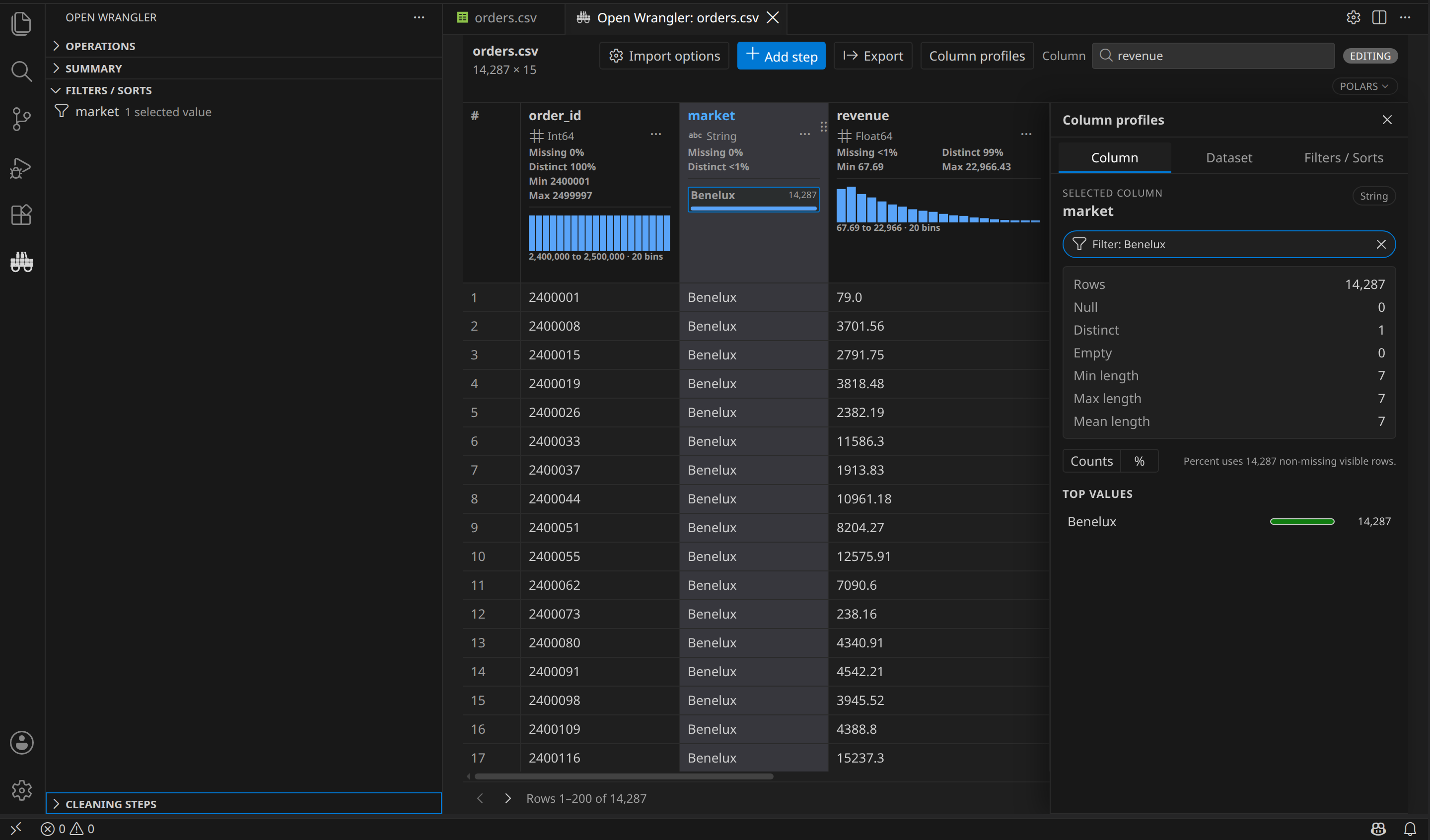This screenshot has width=1430, height=840.
Task: Switch value display to percent
Action: [x=1139, y=461]
